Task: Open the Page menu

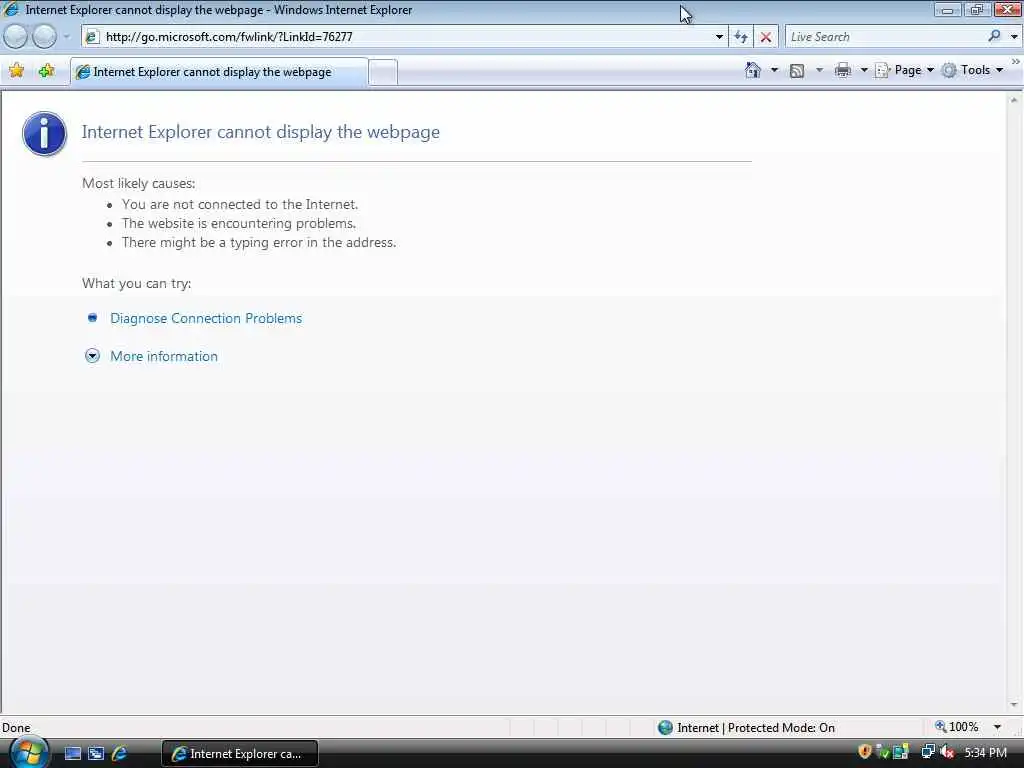Action: coord(904,70)
